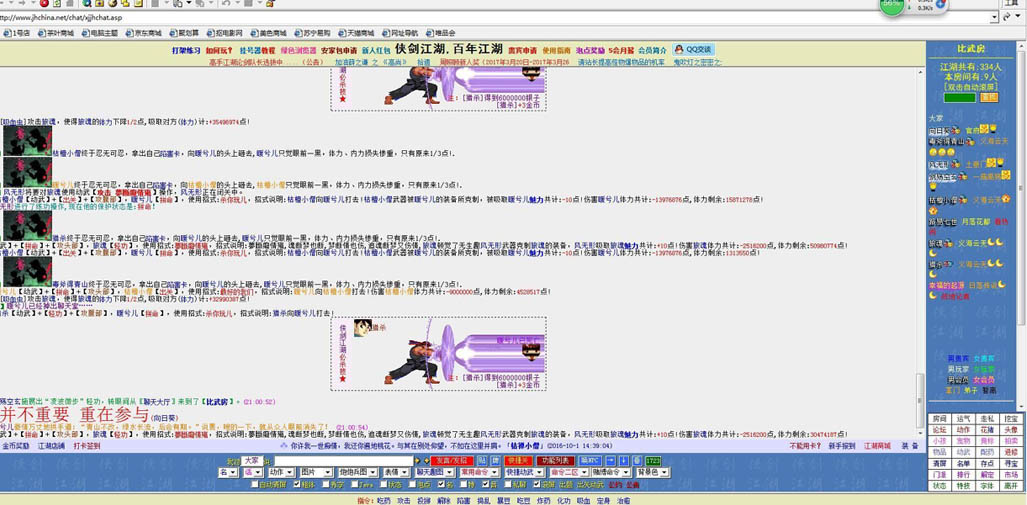1027x505 pixels.
Task: Toggle the 滚屏 auto-scroll checkbox
Action: tap(537, 485)
